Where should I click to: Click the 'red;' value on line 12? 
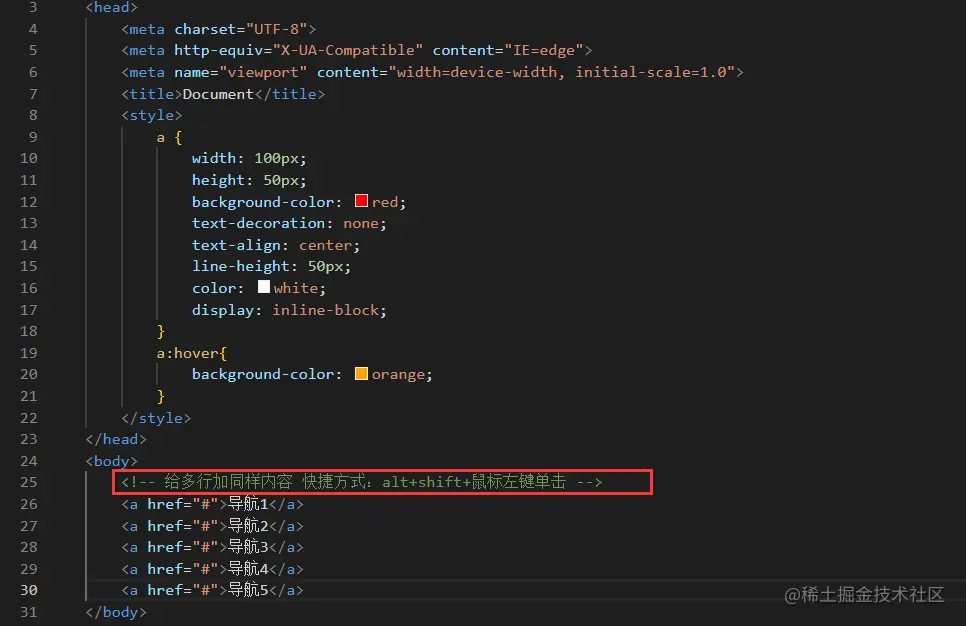coord(389,202)
